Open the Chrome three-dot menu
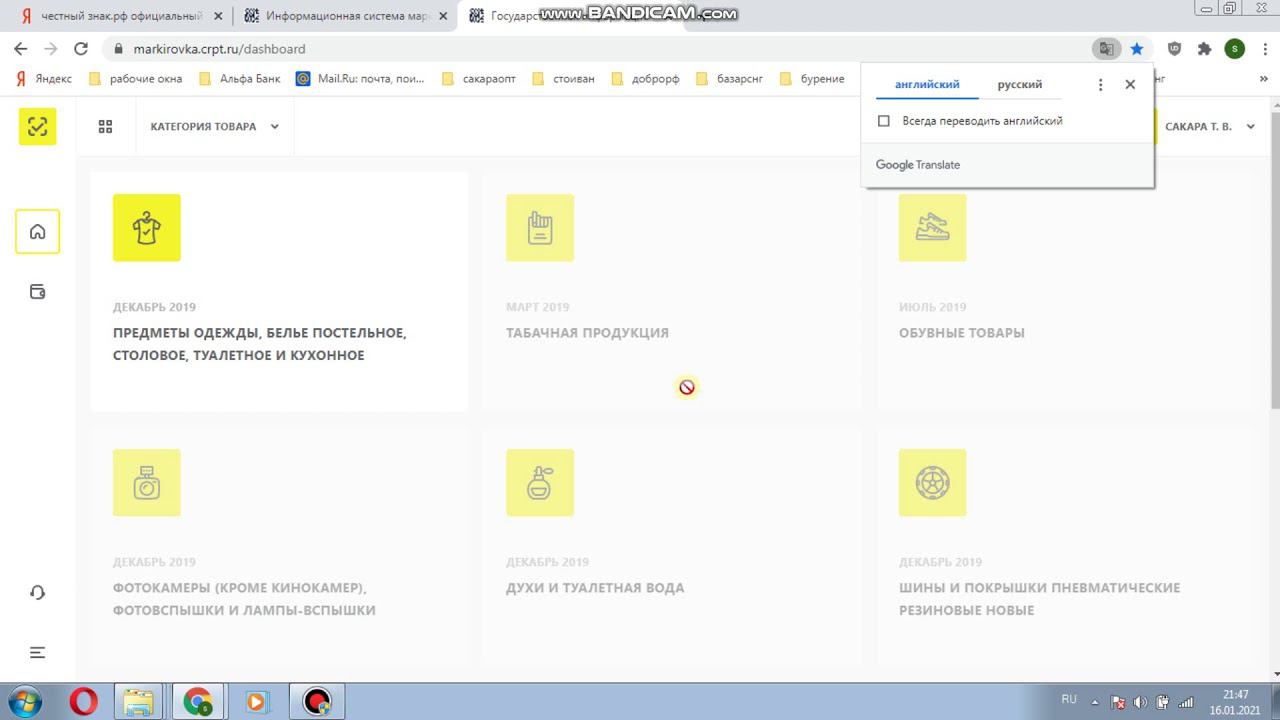This screenshot has height=720, width=1280. (1263, 49)
